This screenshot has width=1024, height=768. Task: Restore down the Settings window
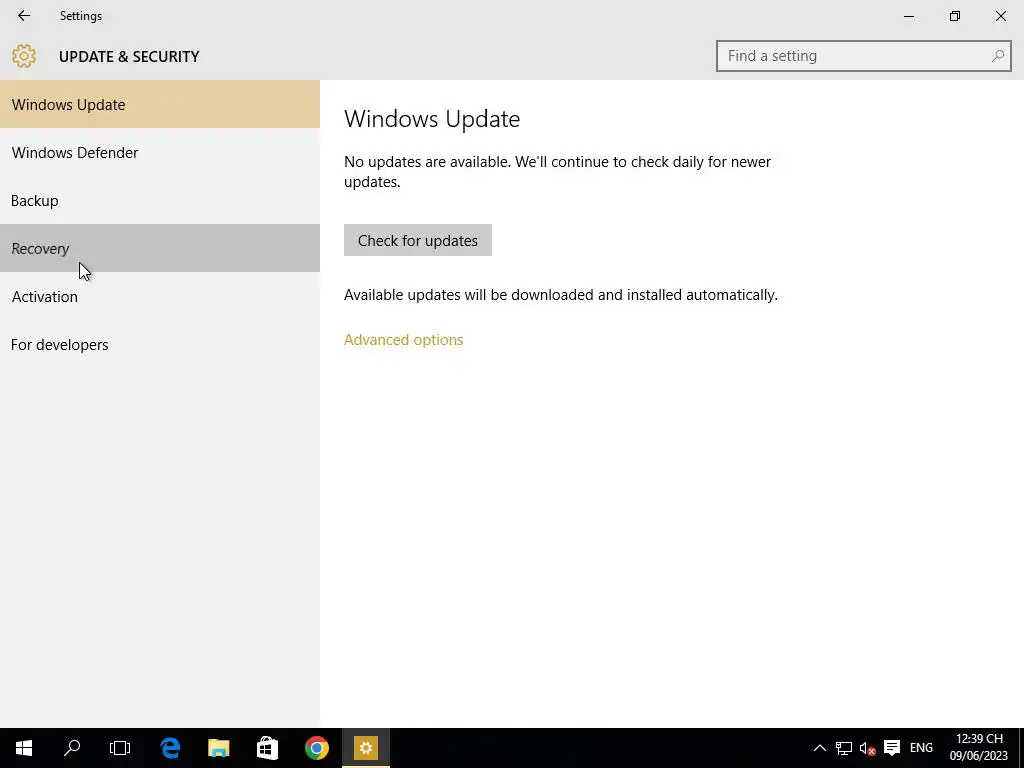pos(955,16)
